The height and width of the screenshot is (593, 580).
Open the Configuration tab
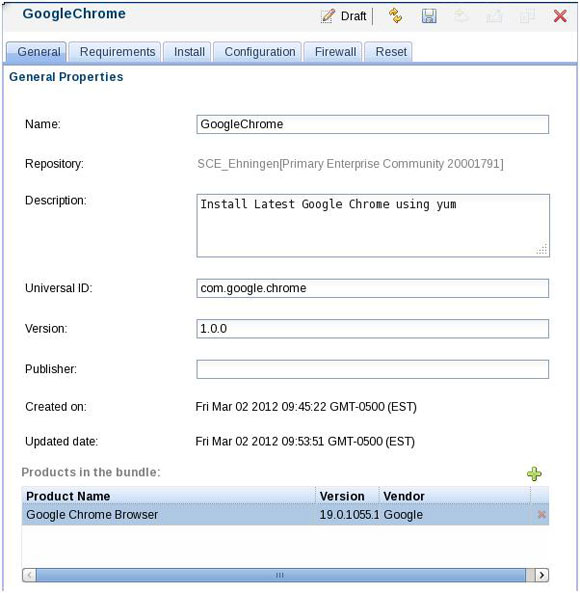[x=257, y=52]
